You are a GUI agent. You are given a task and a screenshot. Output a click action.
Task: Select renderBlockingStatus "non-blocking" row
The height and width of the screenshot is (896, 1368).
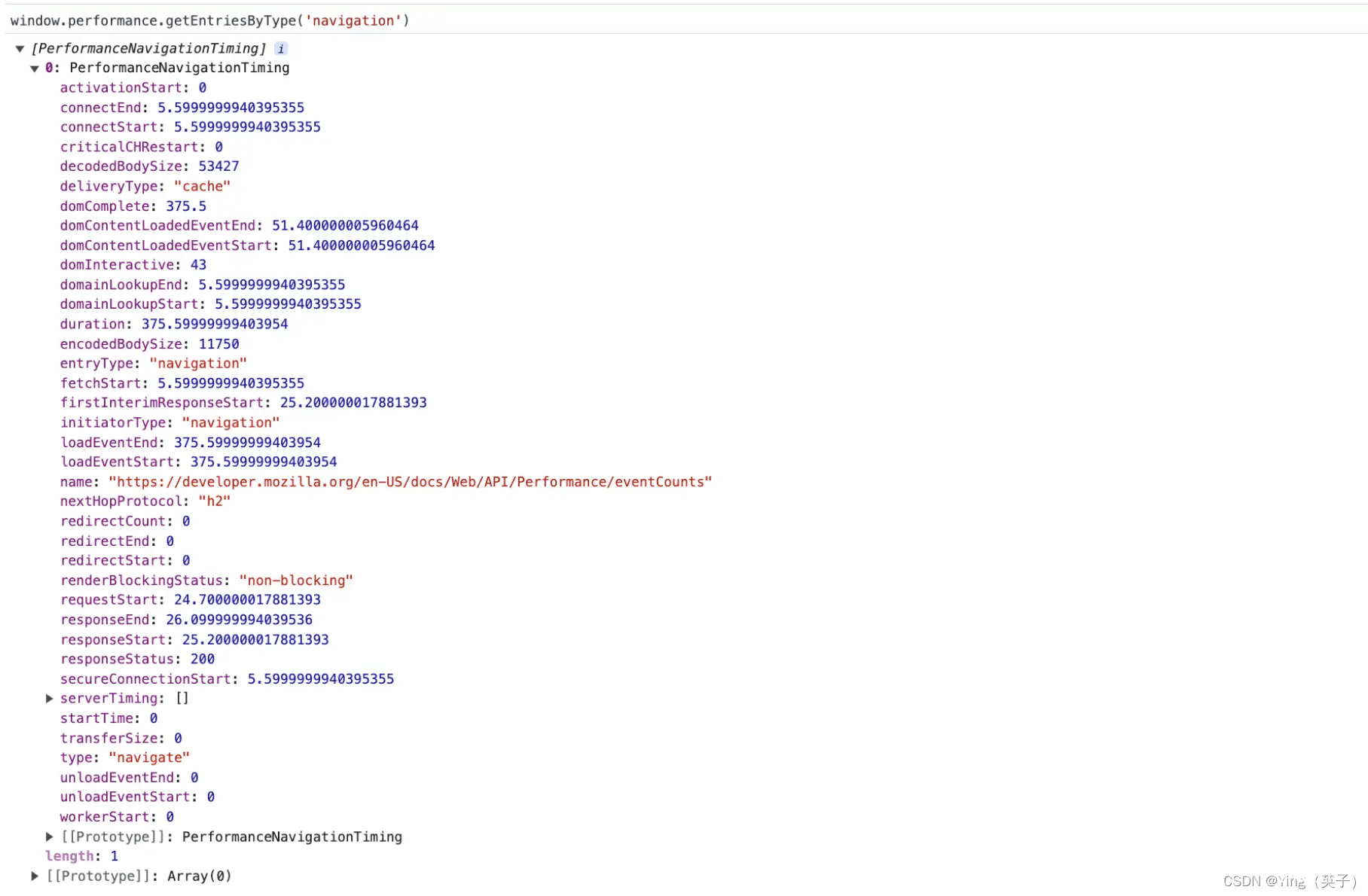coord(207,580)
